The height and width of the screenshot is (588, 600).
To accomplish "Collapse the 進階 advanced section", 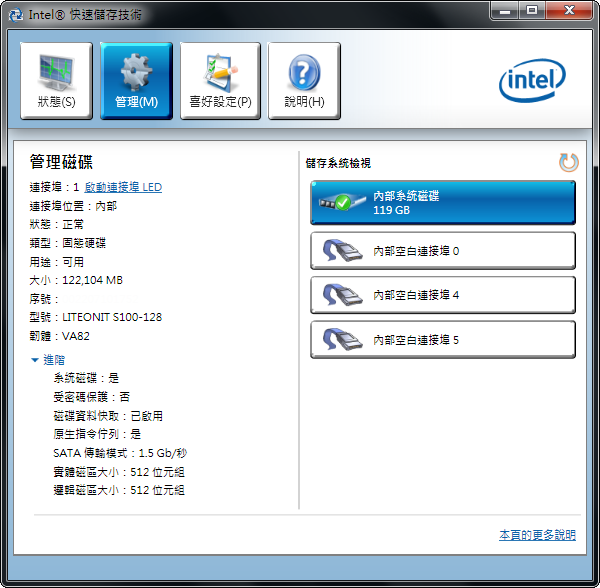I will [x=48, y=360].
